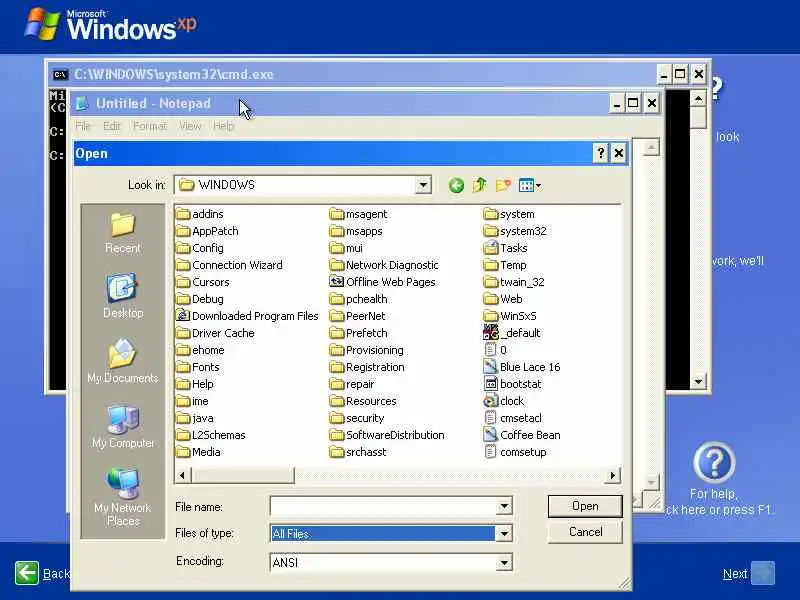The width and height of the screenshot is (800, 600).
Task: Select the Registration folder
Action: (367, 367)
